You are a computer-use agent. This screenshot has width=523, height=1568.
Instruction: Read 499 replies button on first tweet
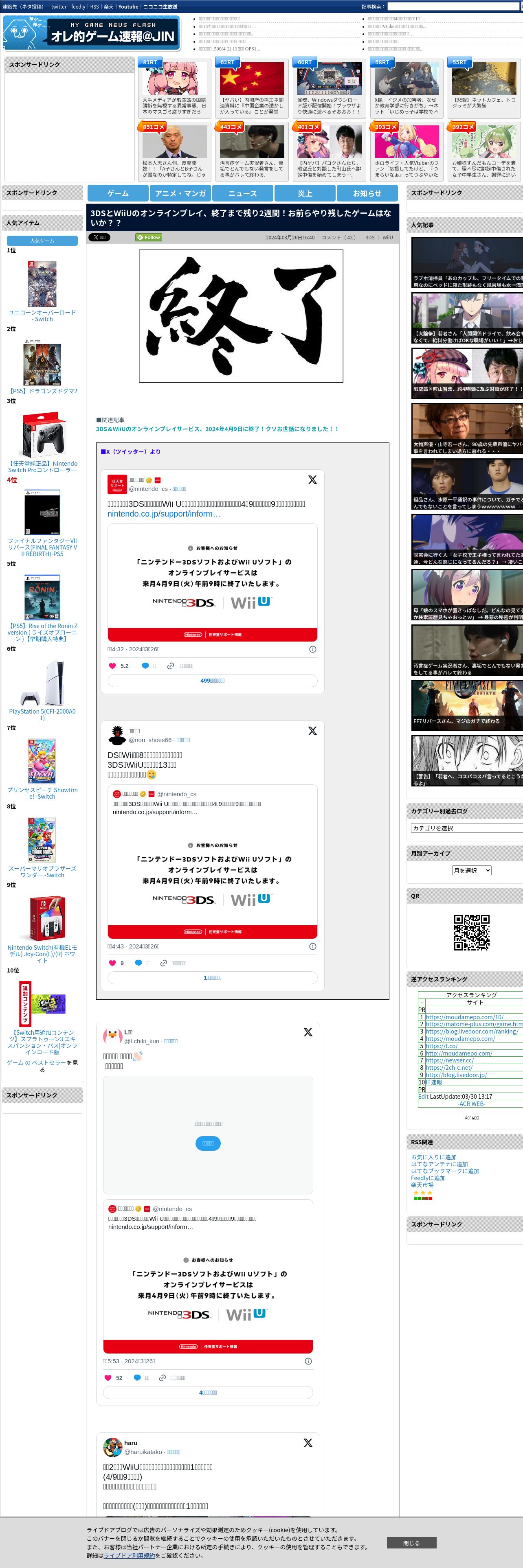(x=213, y=681)
